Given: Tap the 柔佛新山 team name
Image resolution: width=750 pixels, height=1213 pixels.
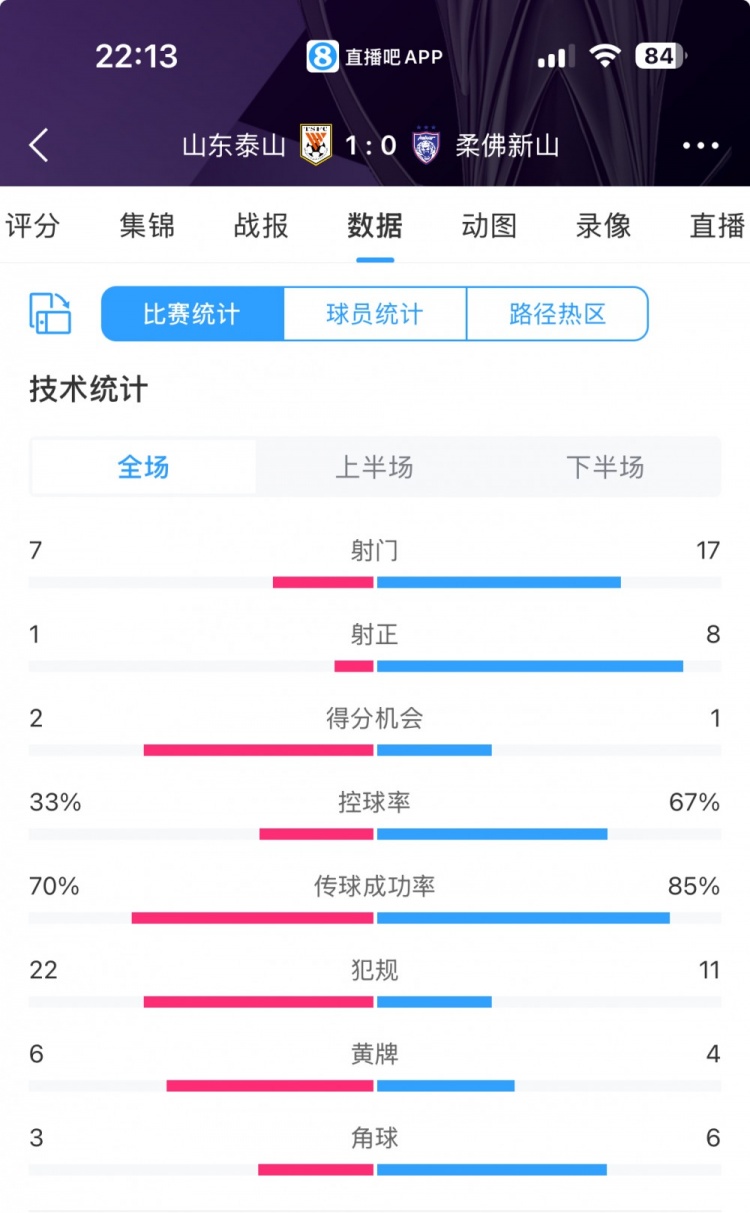Looking at the screenshot, I should click(507, 146).
